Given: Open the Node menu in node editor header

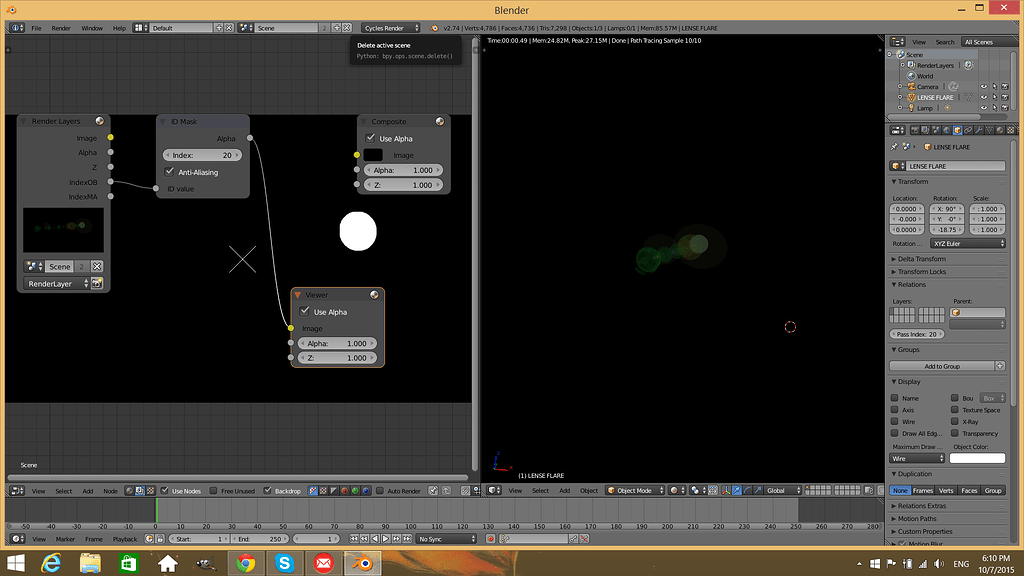Looking at the screenshot, I should click(x=110, y=490).
